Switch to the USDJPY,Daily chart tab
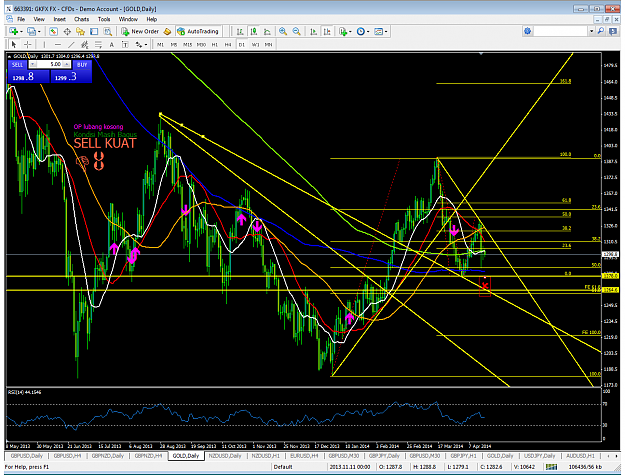Viewport: 625px width, 475px height. point(539,456)
